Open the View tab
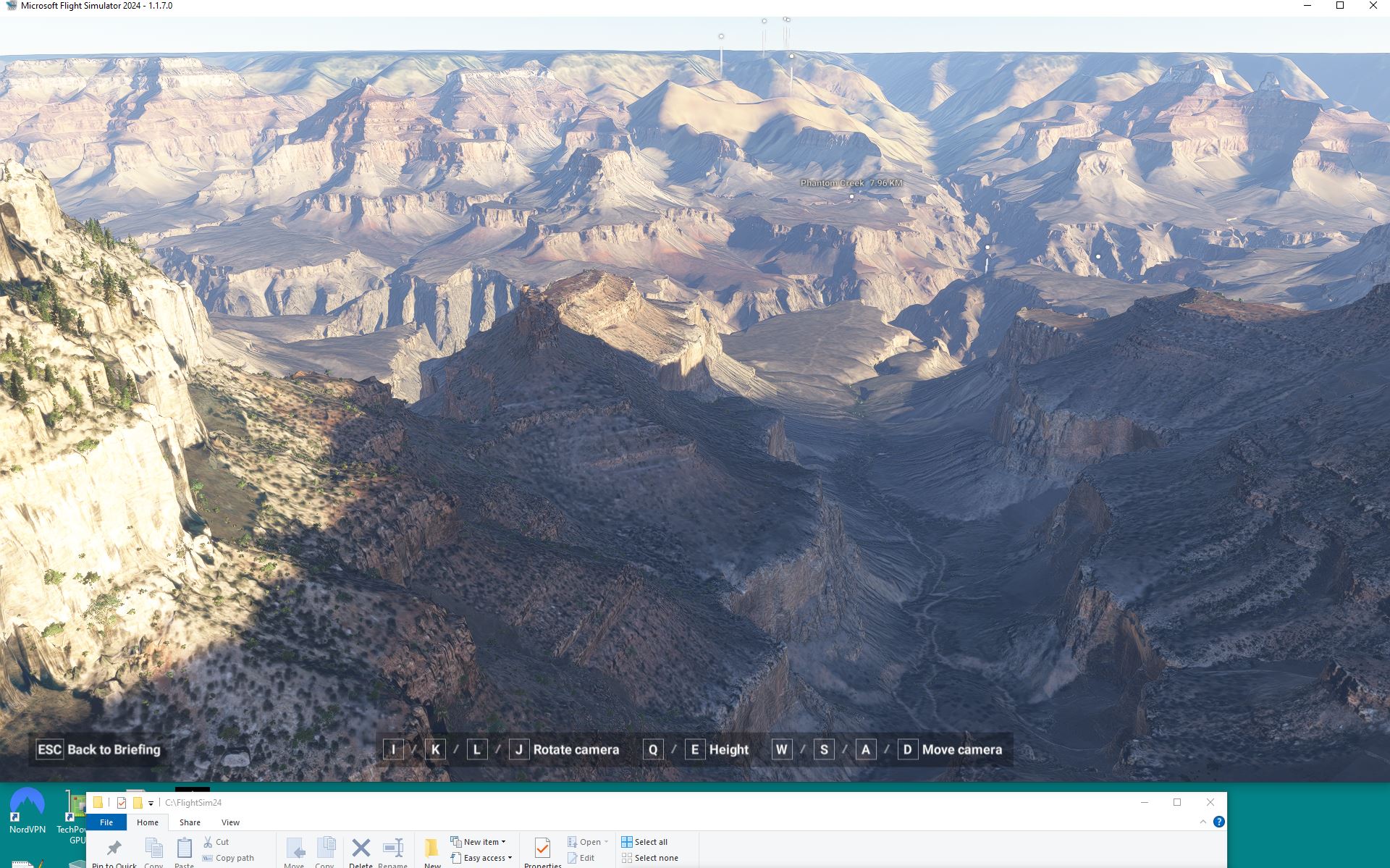The image size is (1390, 868). 230,822
